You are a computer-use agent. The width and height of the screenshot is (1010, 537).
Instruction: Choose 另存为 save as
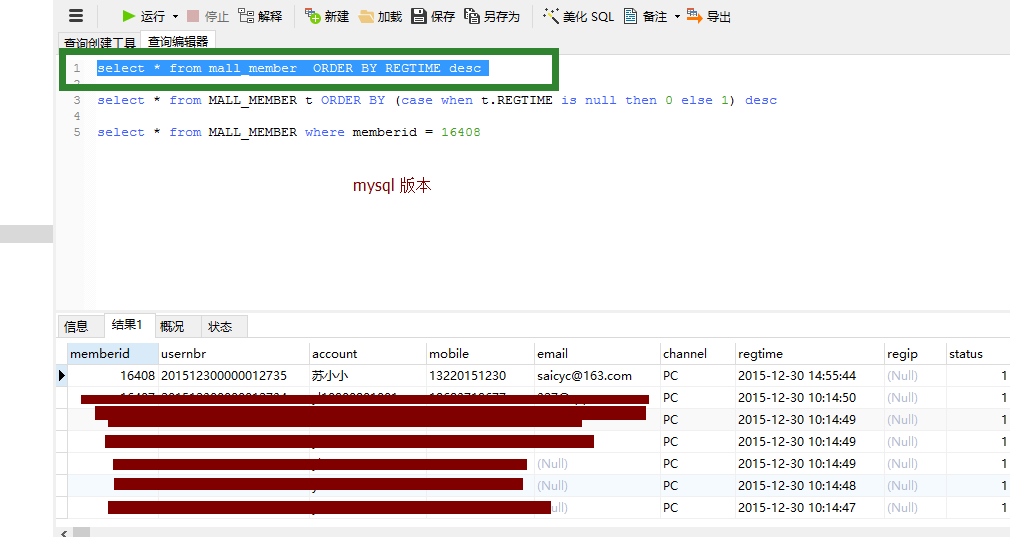[x=491, y=16]
